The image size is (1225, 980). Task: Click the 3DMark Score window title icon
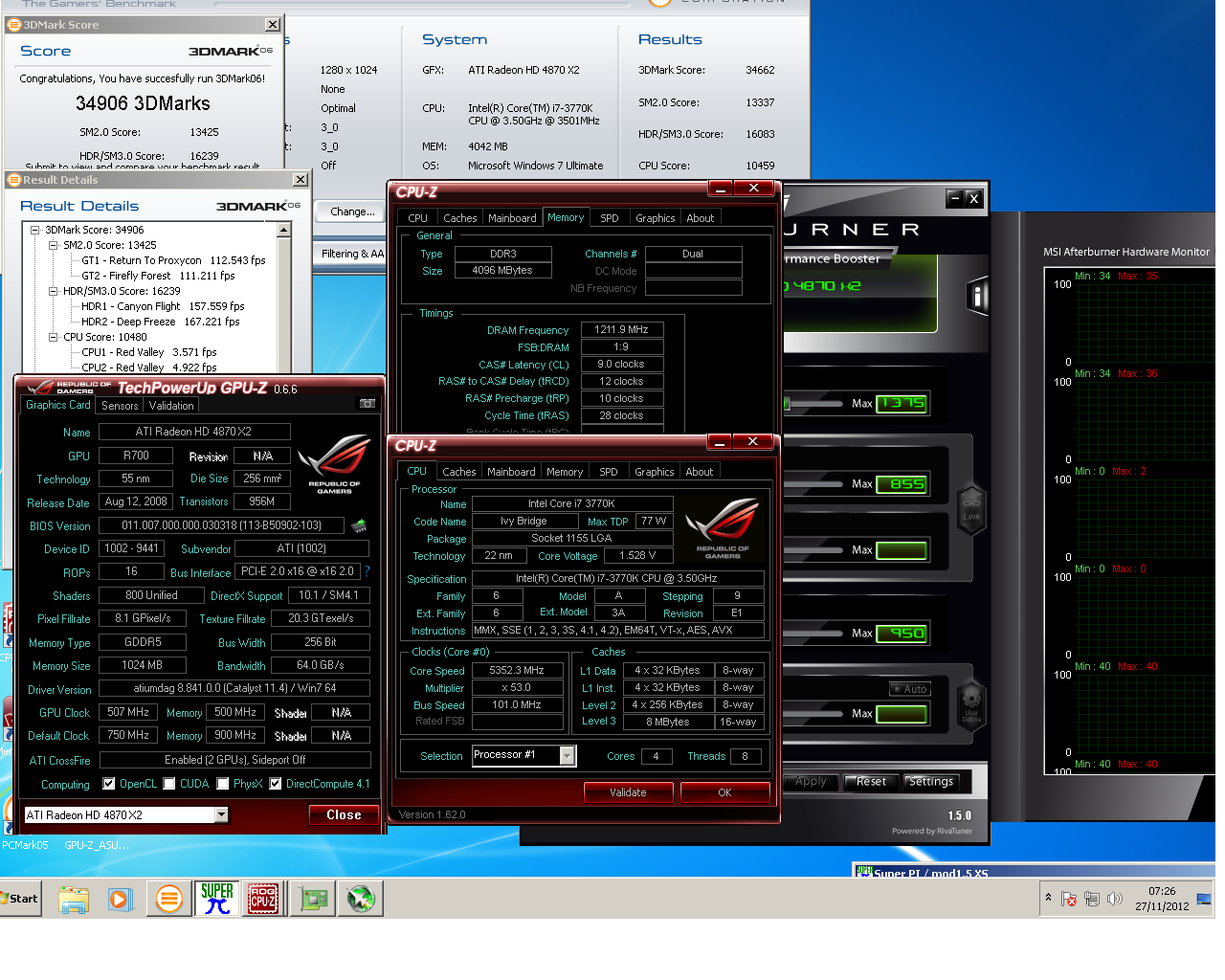(x=14, y=25)
